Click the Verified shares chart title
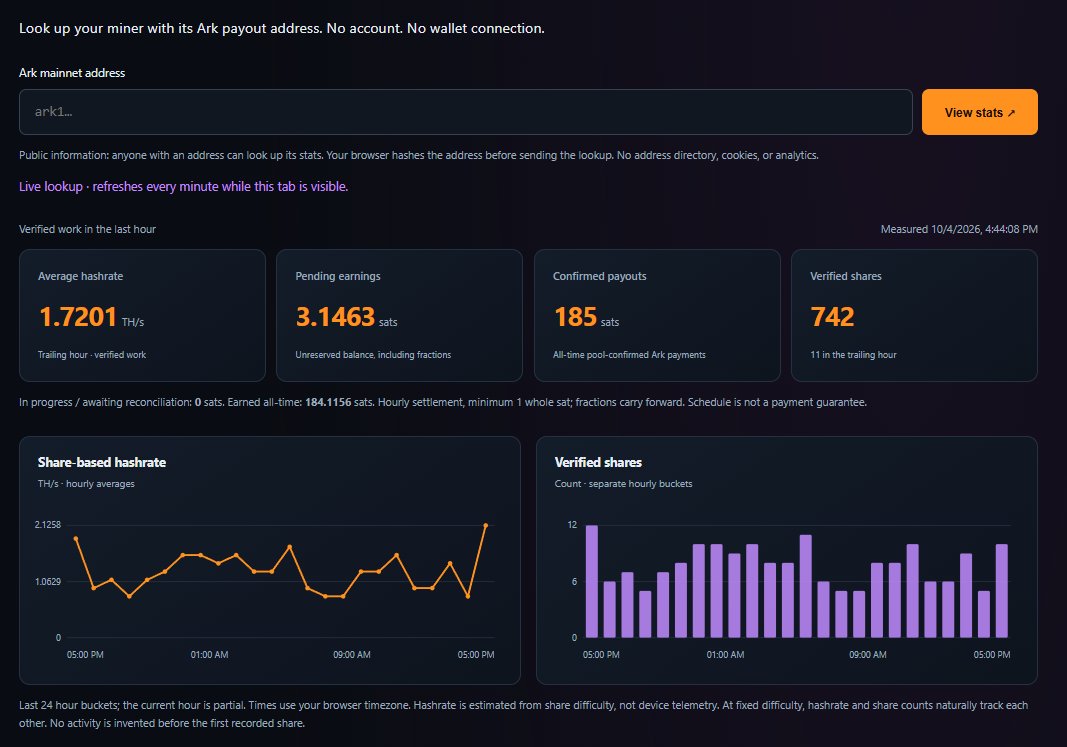The height and width of the screenshot is (747, 1067). (598, 462)
